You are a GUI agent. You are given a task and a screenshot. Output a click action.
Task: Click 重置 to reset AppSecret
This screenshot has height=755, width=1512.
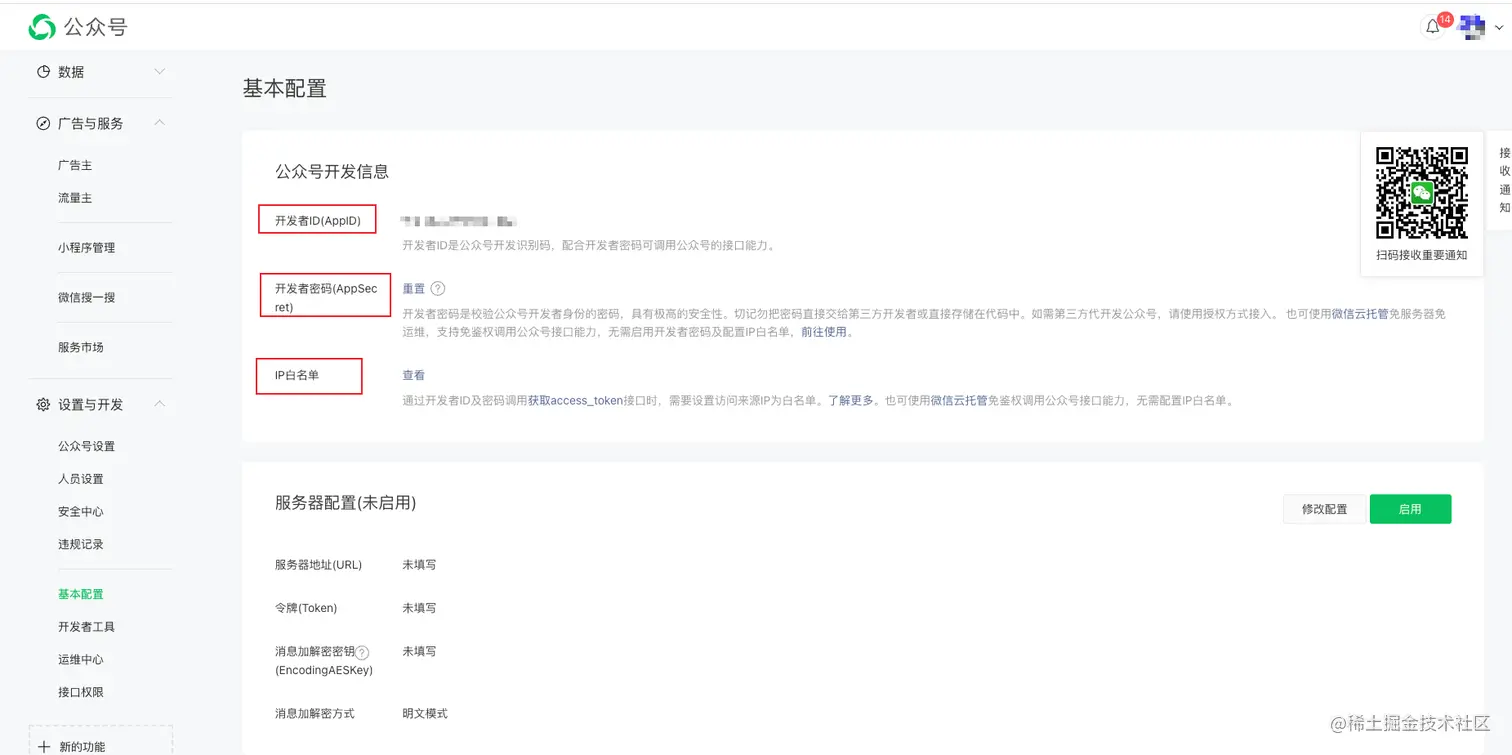coord(414,289)
